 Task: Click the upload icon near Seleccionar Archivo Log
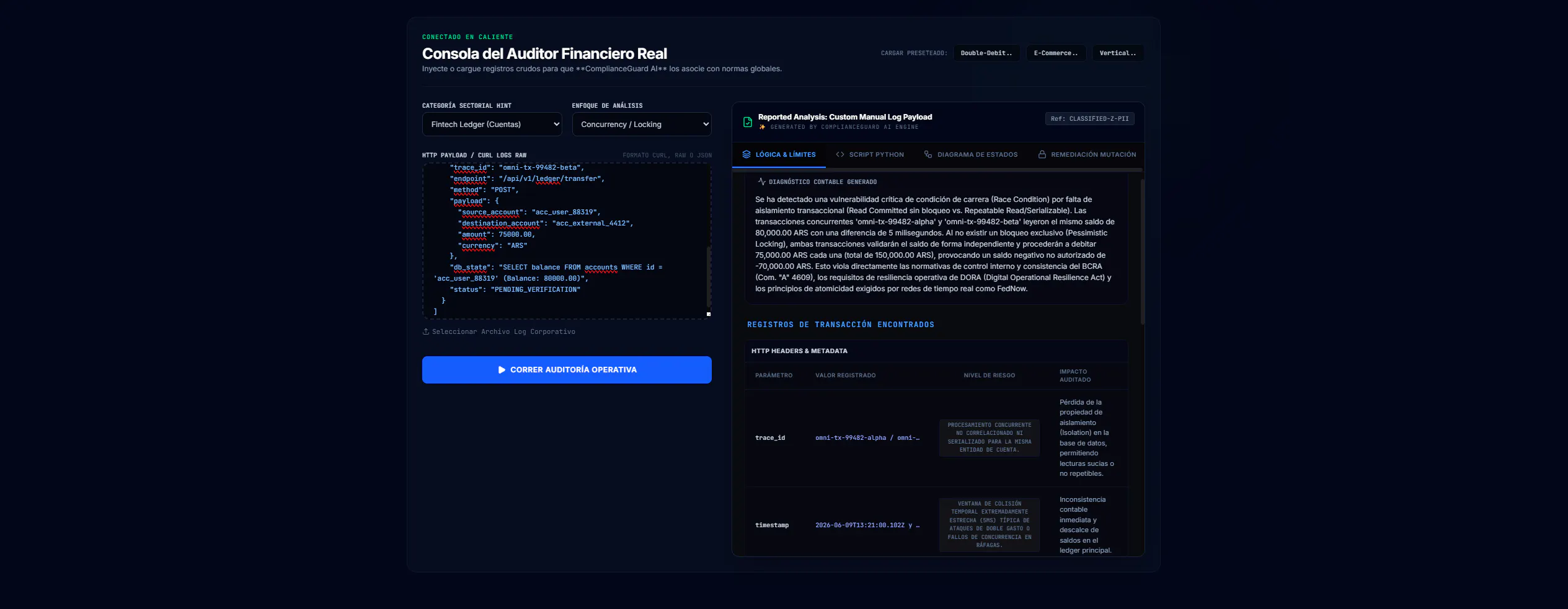(426, 331)
